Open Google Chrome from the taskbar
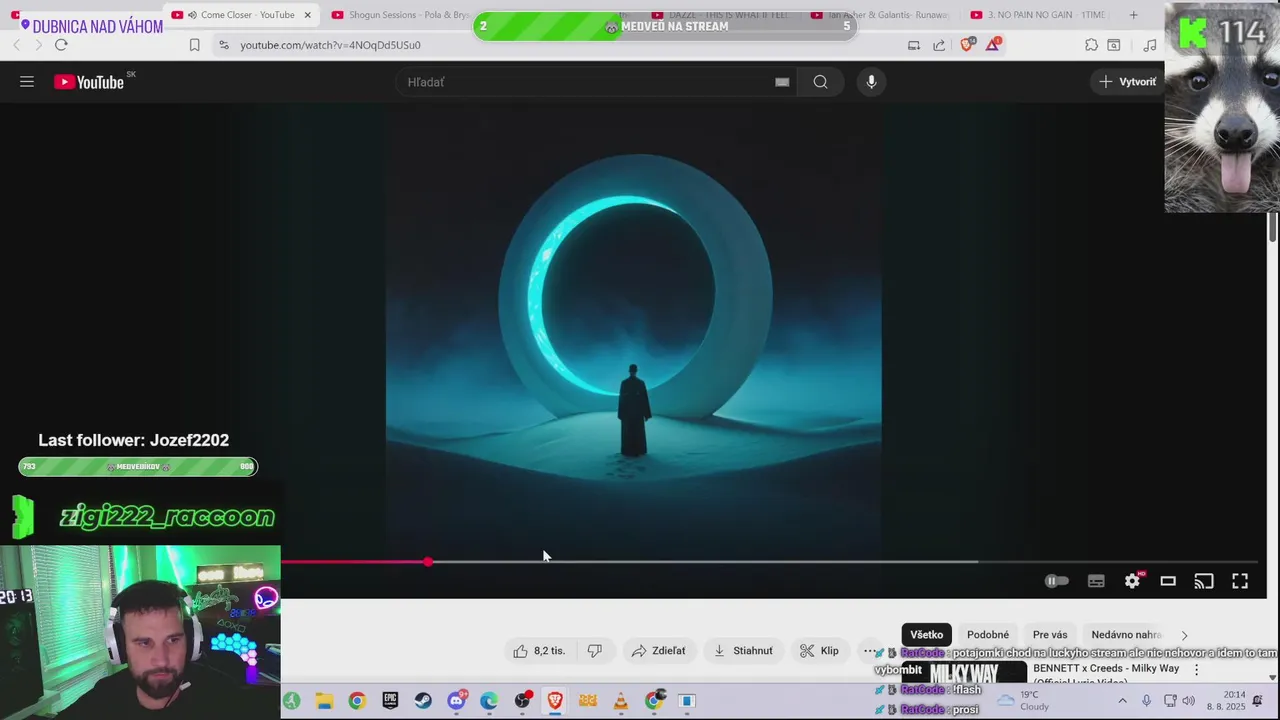 (x=357, y=701)
